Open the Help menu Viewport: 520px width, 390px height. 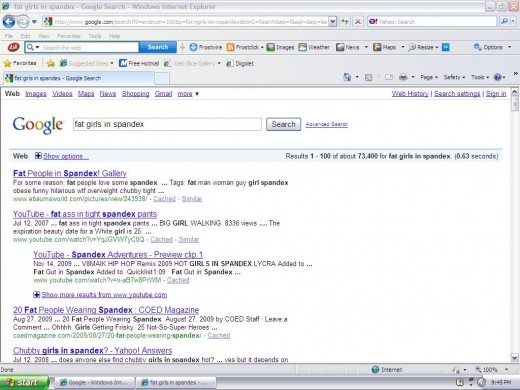tap(114, 36)
